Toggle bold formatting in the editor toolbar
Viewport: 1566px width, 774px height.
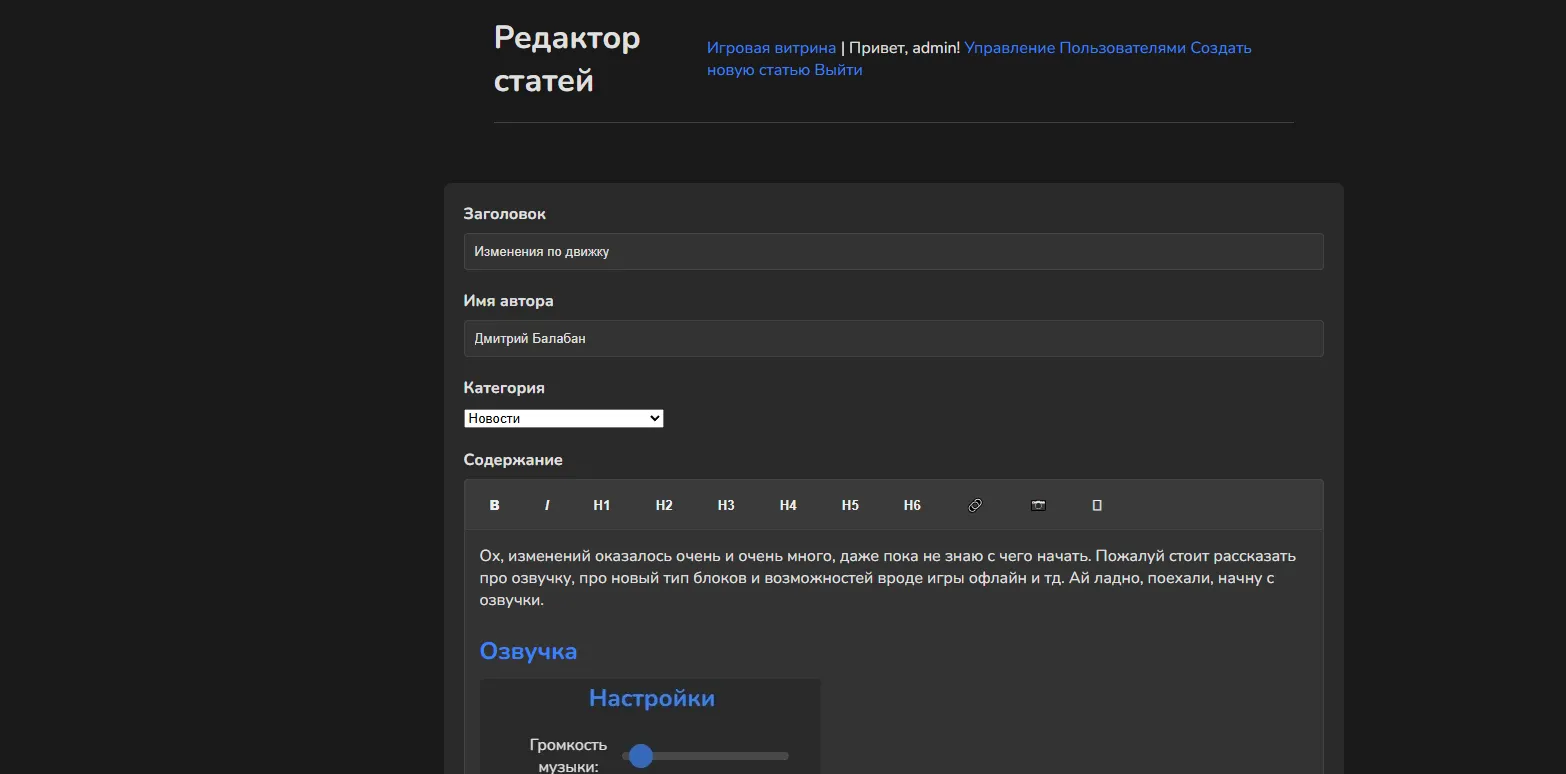[494, 505]
